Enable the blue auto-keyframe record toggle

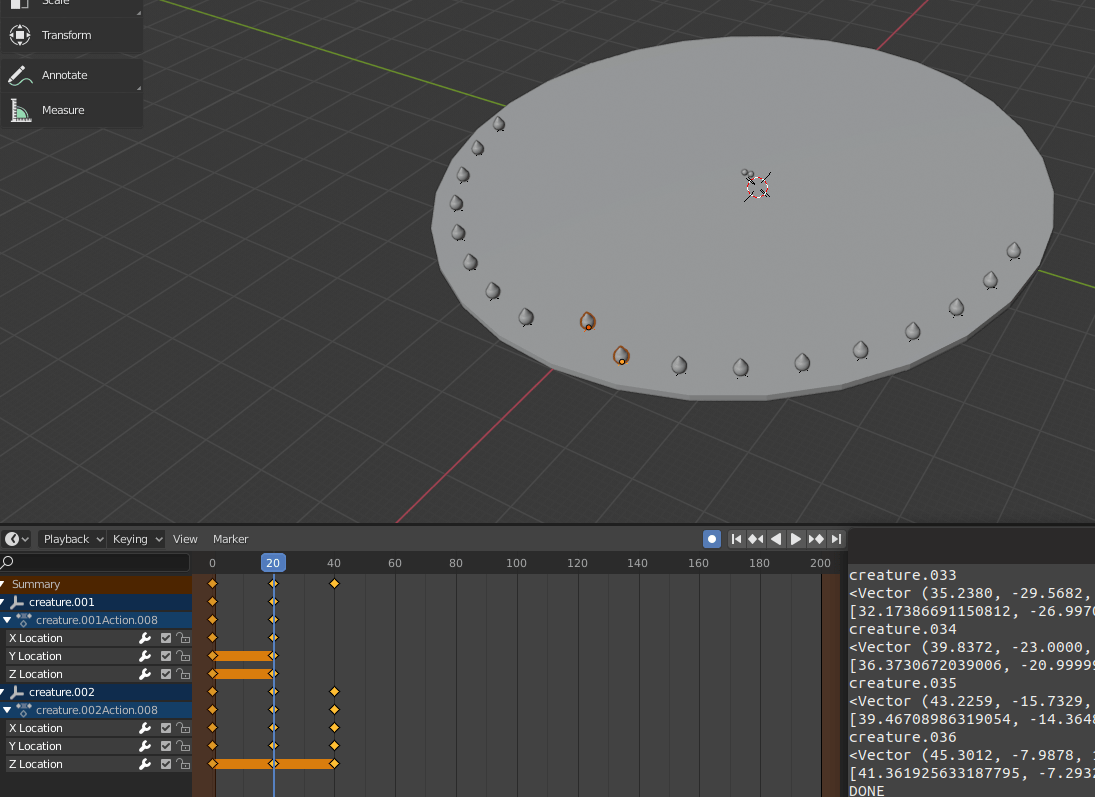coord(712,539)
